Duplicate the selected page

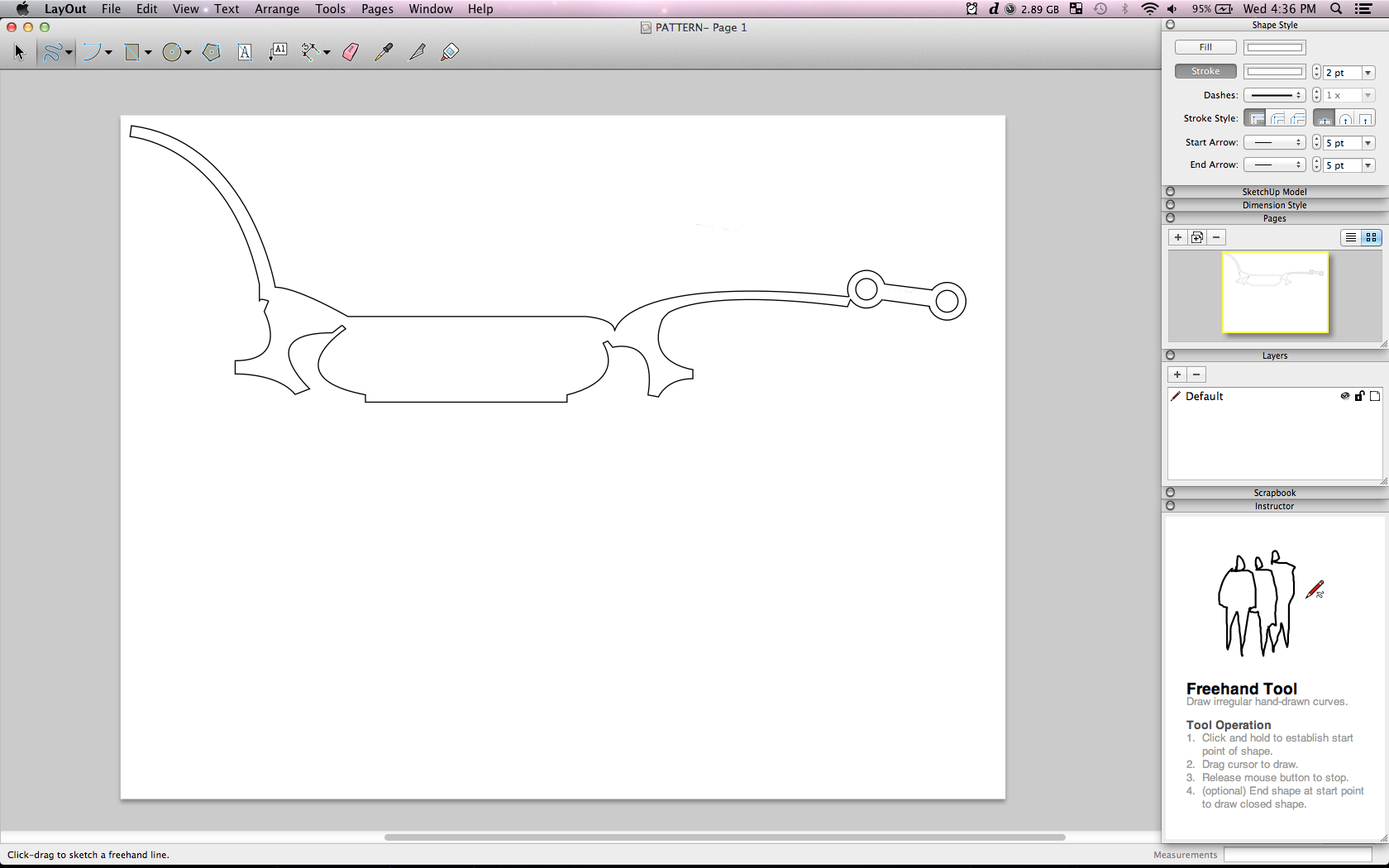(1196, 237)
